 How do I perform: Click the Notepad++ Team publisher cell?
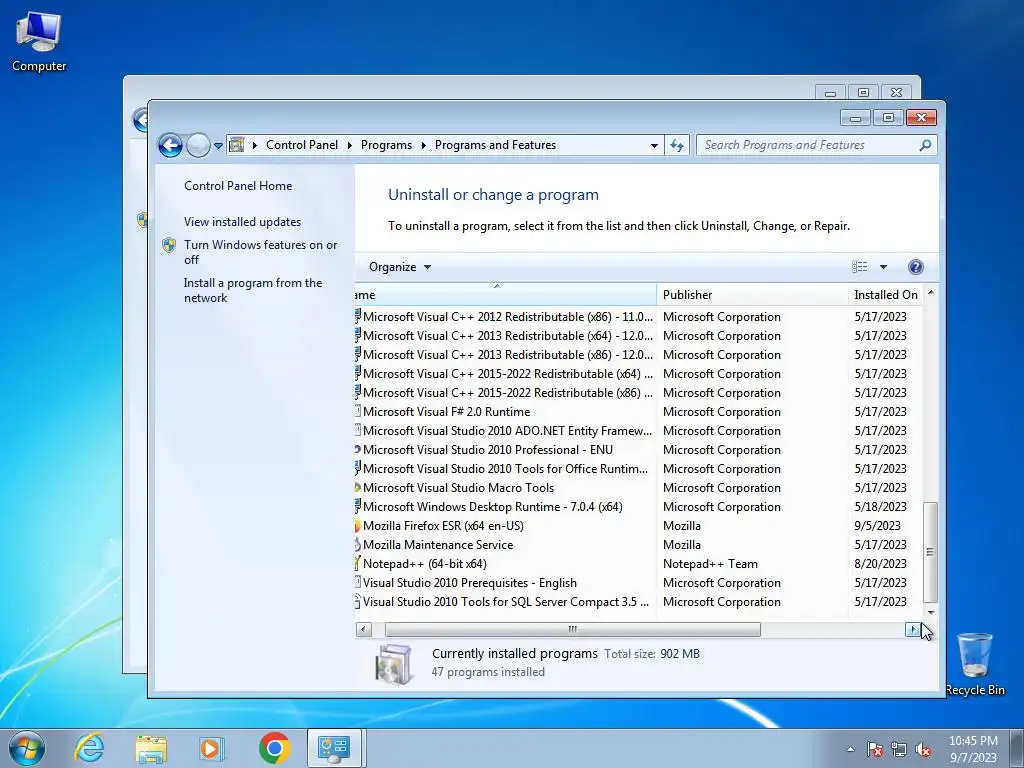[x=710, y=564]
